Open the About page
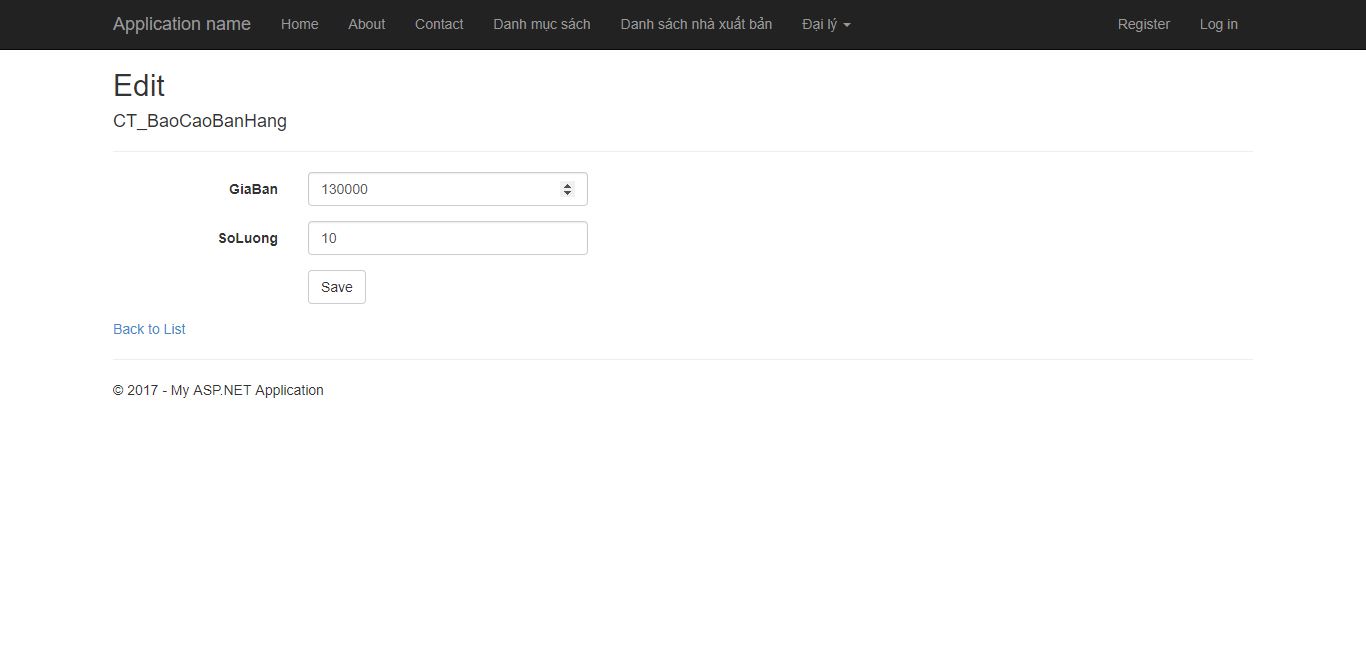The width and height of the screenshot is (1366, 646). 366,24
